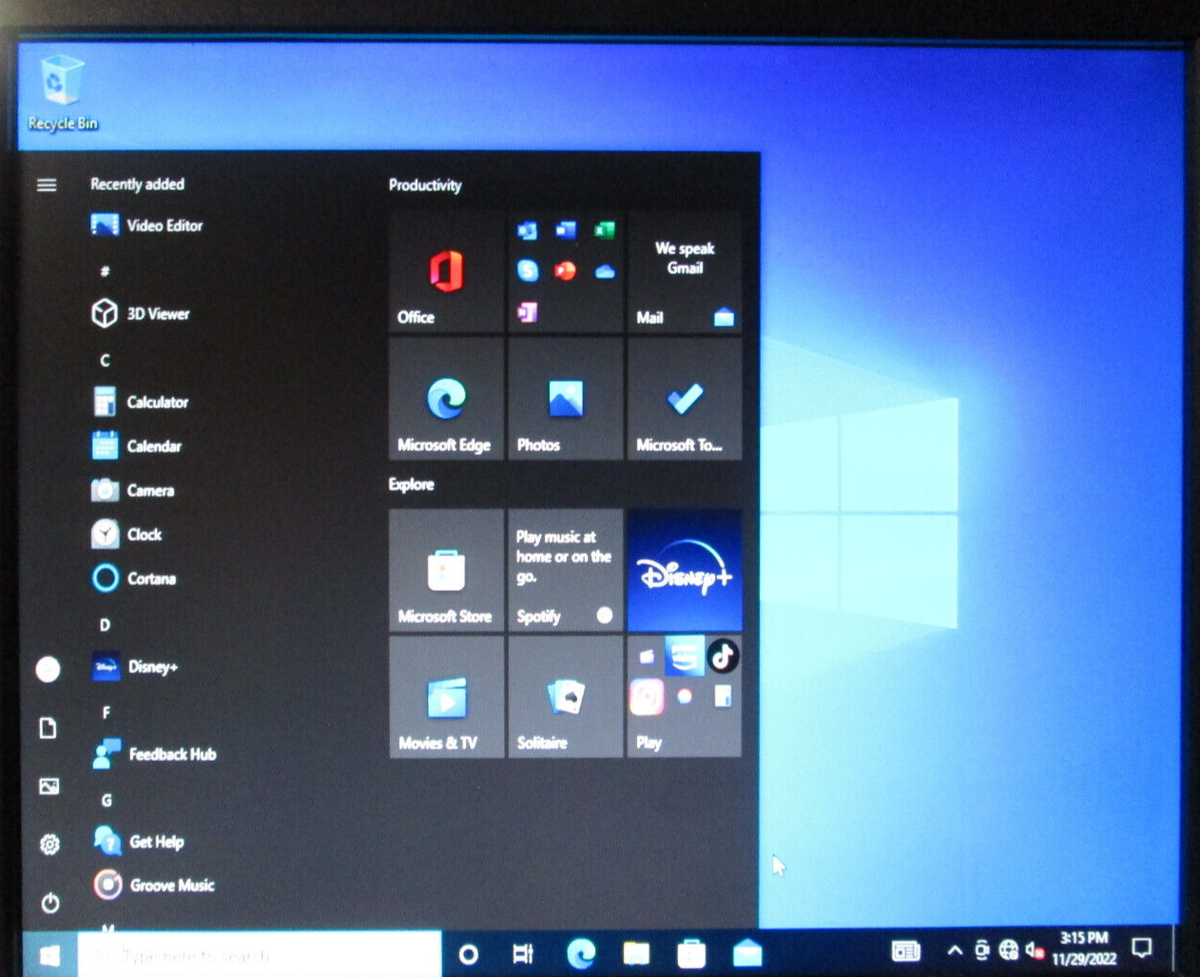Open the Recycle Bin desktop icon

coord(62,92)
